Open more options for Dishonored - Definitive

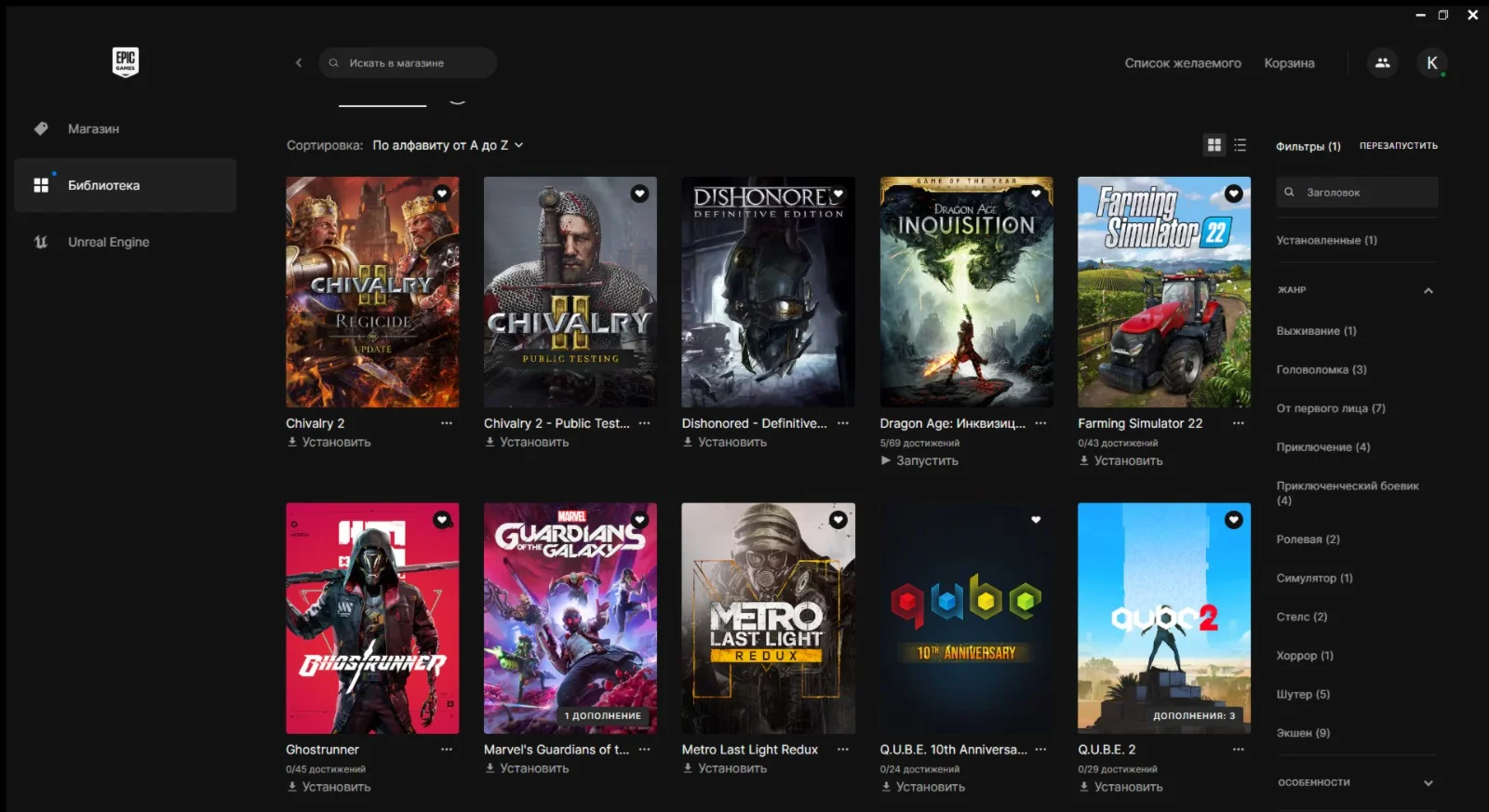click(x=843, y=423)
